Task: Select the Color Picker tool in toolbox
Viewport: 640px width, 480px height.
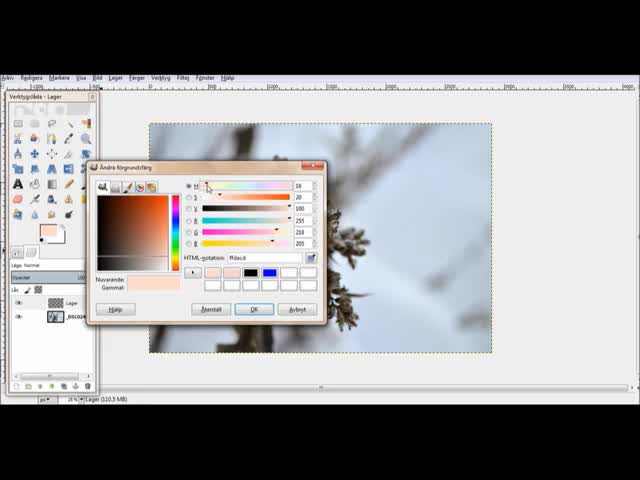Action: point(69,139)
